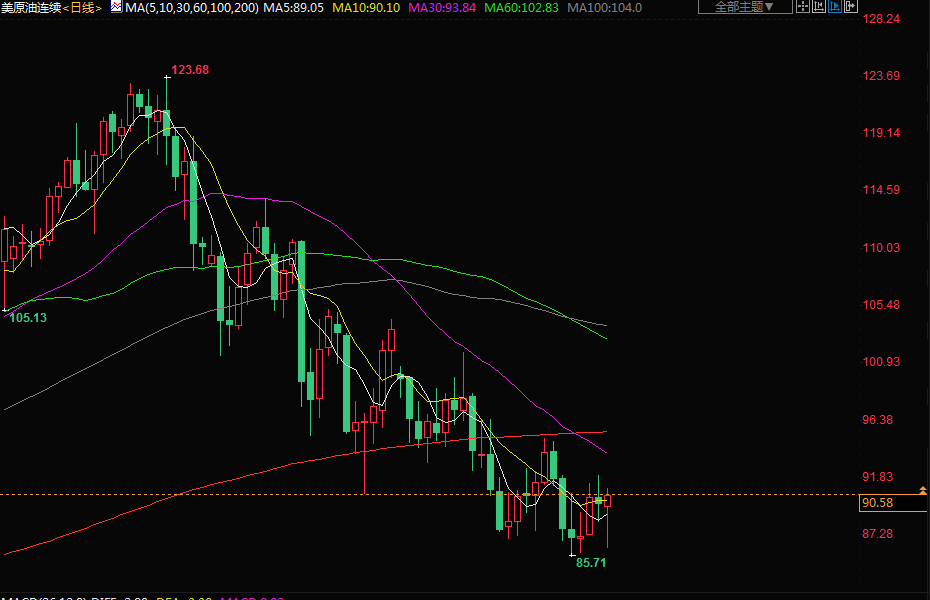The image size is (930, 600).
Task: Select the gray MA100:104.0 legend label
Action: click(x=603, y=7)
